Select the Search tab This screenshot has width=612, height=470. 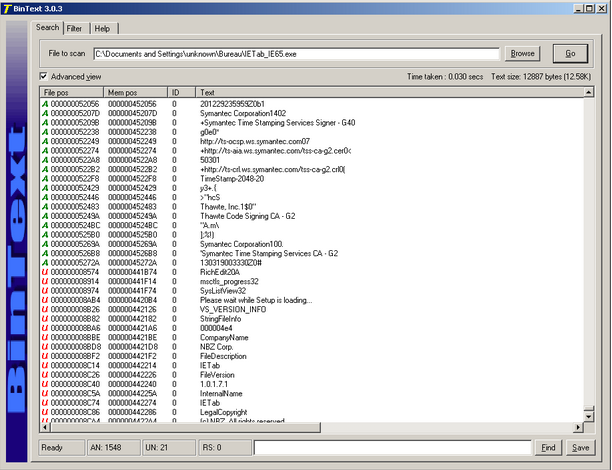(x=47, y=27)
